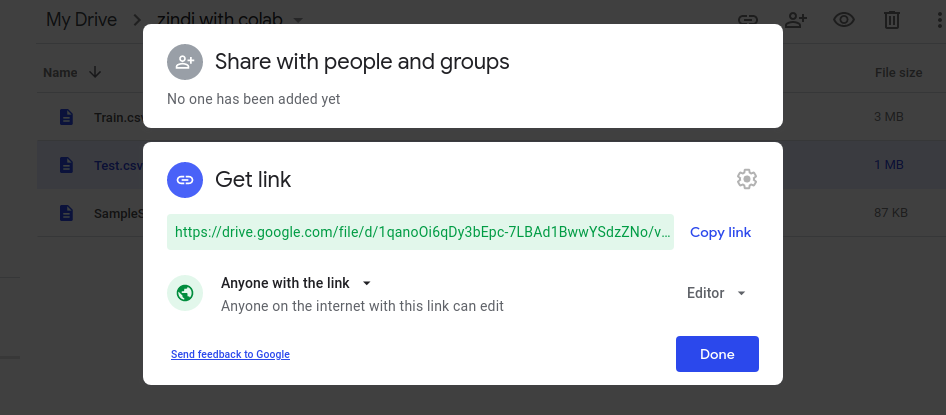Expand the zindi with colab folder dropdown
The width and height of the screenshot is (946, 415).
298,20
